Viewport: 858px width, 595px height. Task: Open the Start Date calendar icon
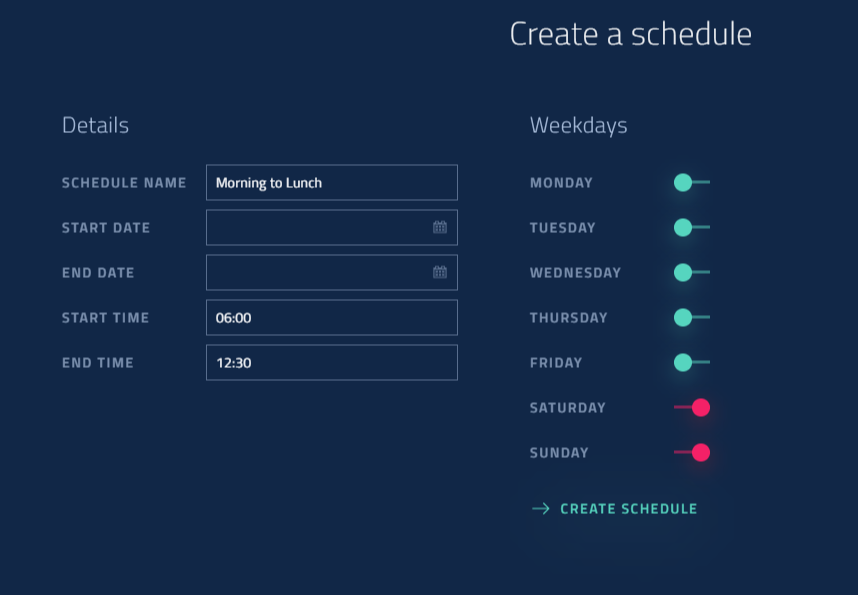click(x=440, y=227)
